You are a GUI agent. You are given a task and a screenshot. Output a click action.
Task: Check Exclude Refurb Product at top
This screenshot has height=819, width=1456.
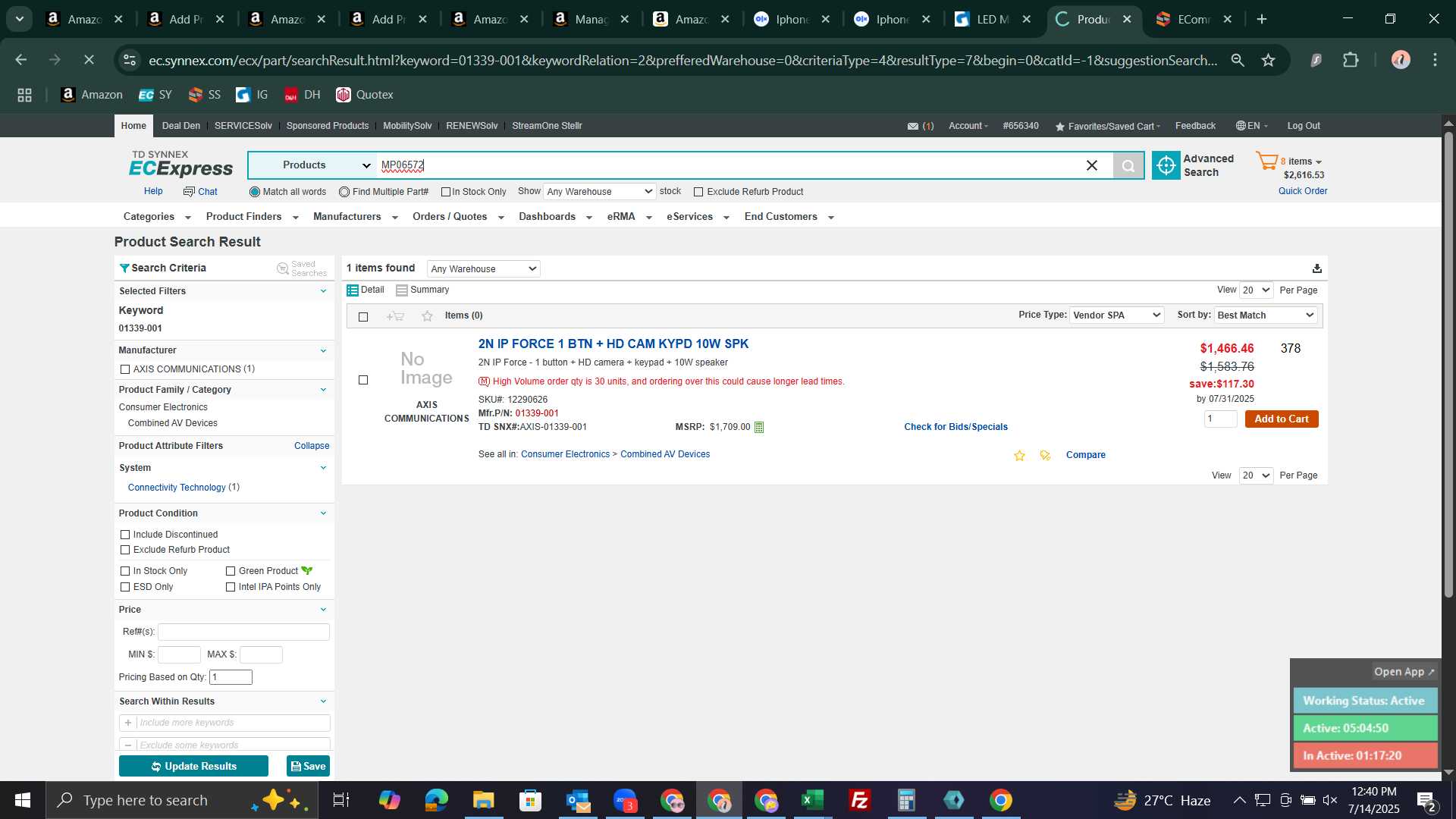click(698, 192)
